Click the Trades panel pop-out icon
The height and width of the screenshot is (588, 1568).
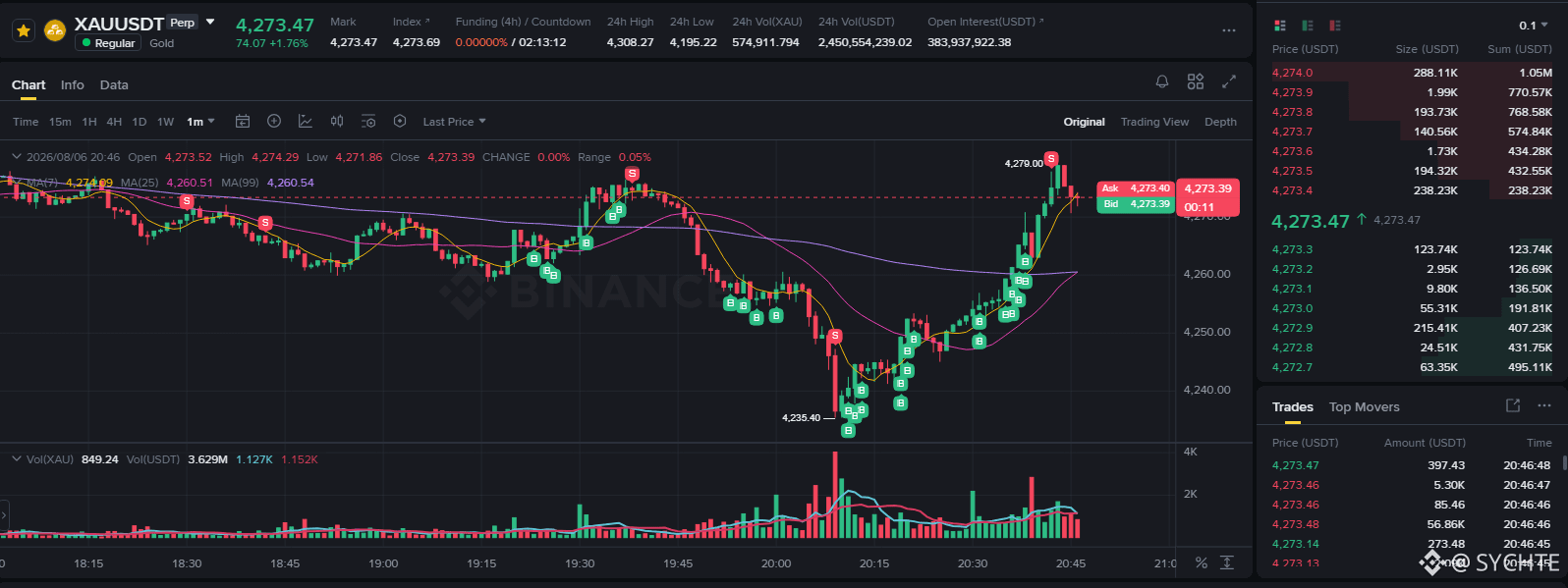click(x=1513, y=405)
